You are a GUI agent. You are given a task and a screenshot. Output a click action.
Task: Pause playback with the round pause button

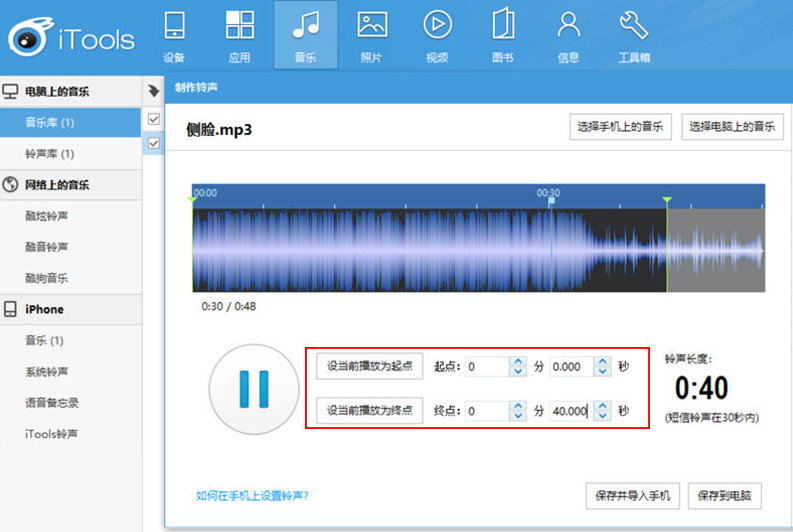[253, 388]
